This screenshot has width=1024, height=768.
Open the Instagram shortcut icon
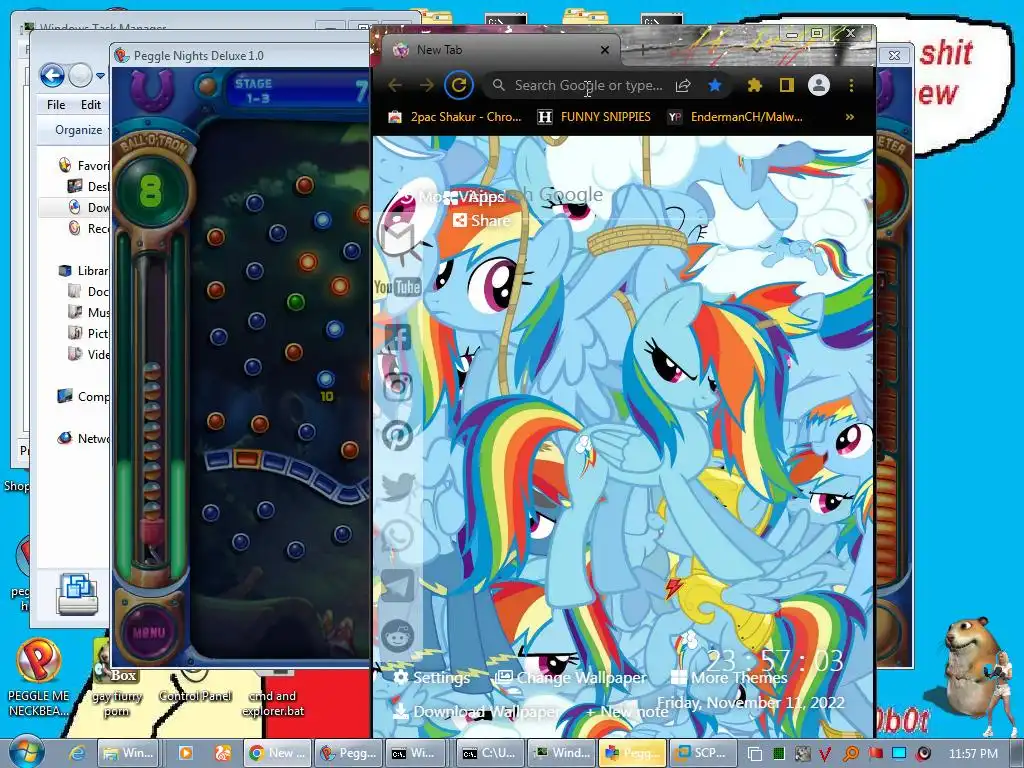pyautogui.click(x=398, y=387)
